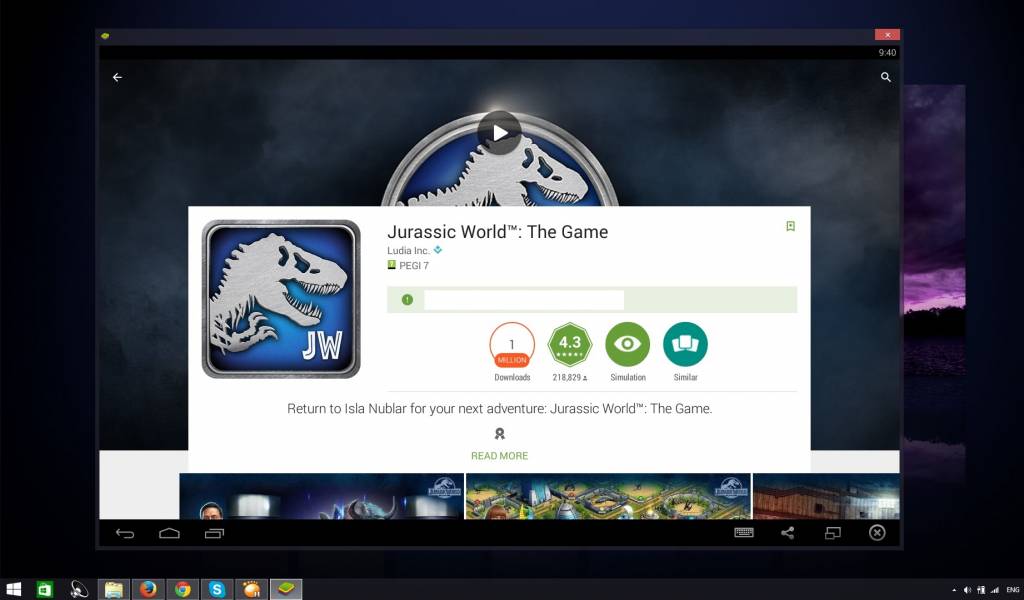Click the share icon in BlueStacks bar

[788, 533]
